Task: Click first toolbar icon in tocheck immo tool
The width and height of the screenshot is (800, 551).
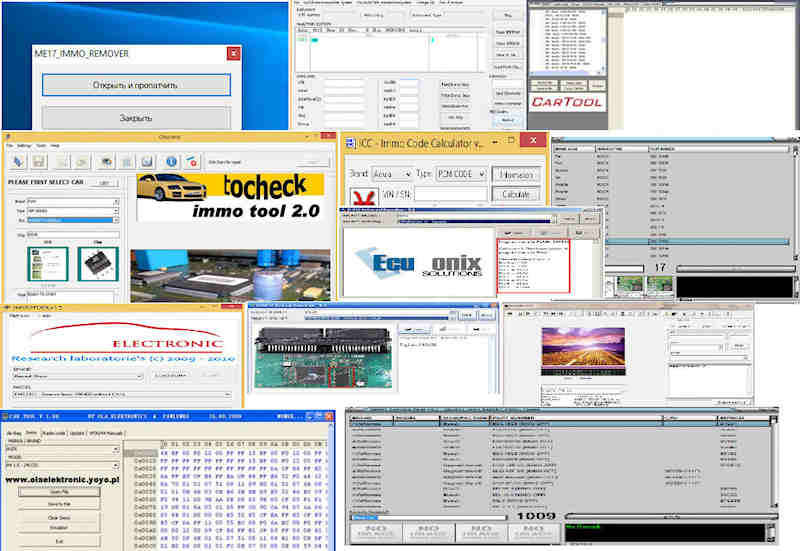Action: 18,162
